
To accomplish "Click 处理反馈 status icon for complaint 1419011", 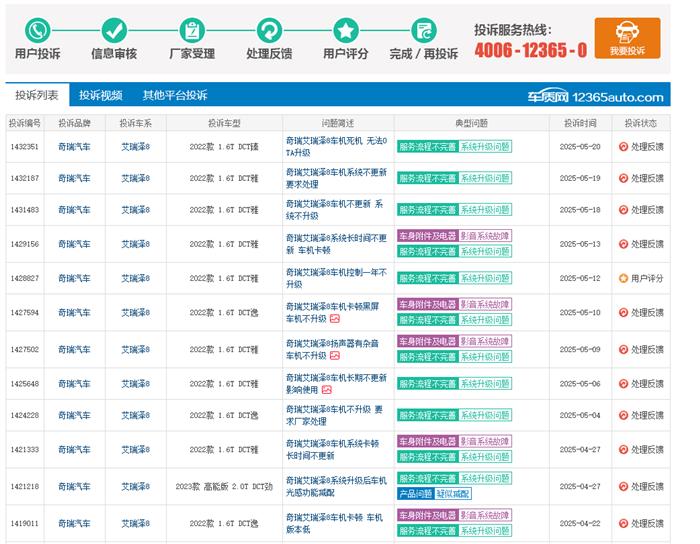I will click(x=623, y=523).
